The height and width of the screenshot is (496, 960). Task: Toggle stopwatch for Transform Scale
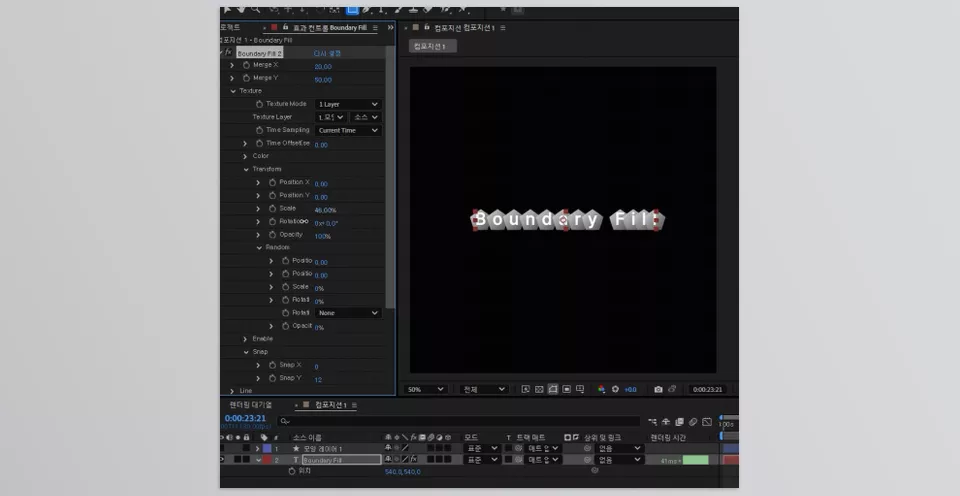(272, 209)
